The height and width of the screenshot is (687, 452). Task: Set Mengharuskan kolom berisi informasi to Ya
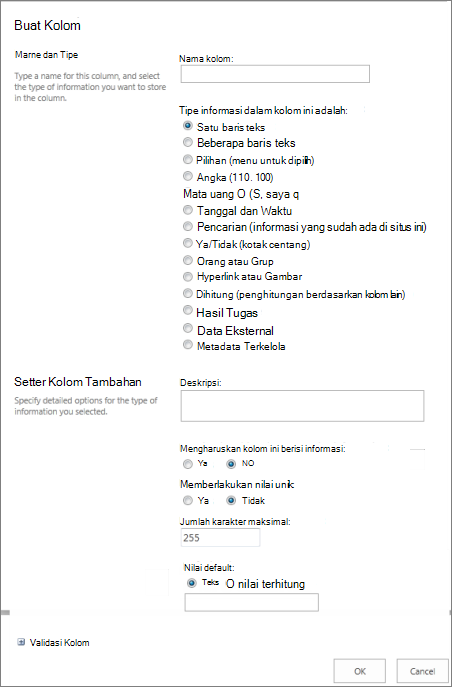[187, 464]
